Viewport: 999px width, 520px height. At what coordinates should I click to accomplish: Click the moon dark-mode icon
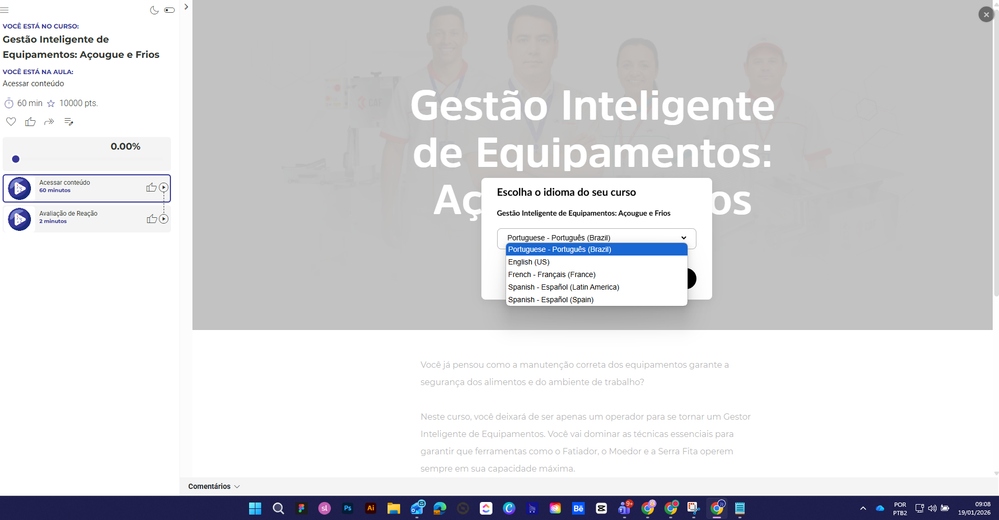click(x=154, y=10)
